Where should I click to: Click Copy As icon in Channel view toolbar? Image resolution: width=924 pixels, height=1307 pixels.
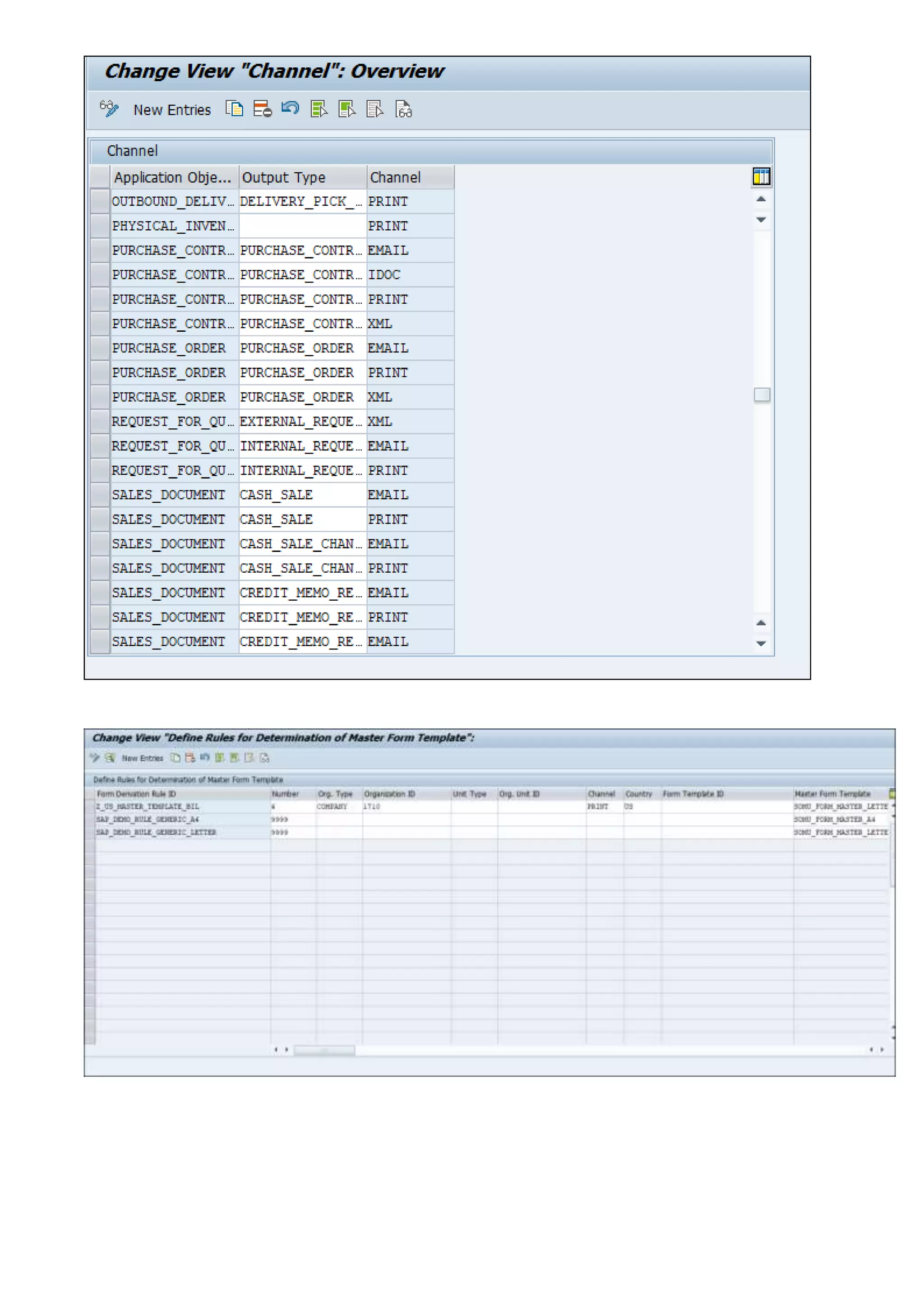pos(235,108)
